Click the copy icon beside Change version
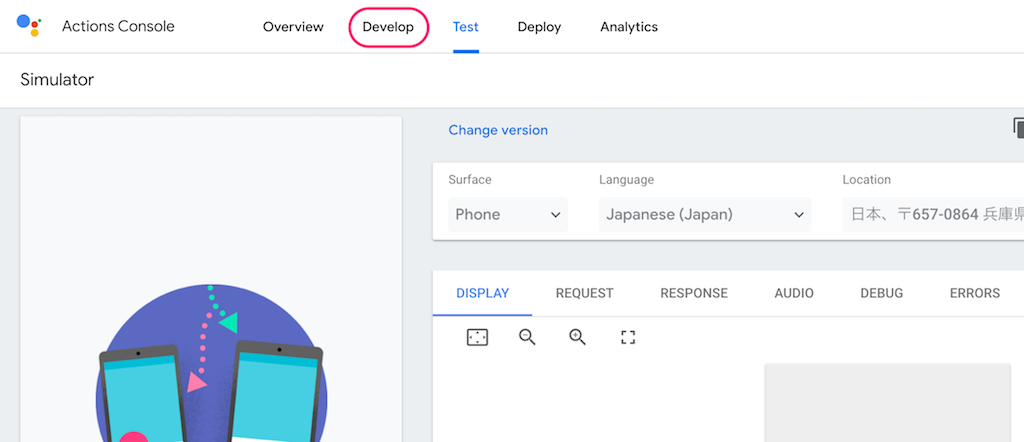 click(1018, 128)
